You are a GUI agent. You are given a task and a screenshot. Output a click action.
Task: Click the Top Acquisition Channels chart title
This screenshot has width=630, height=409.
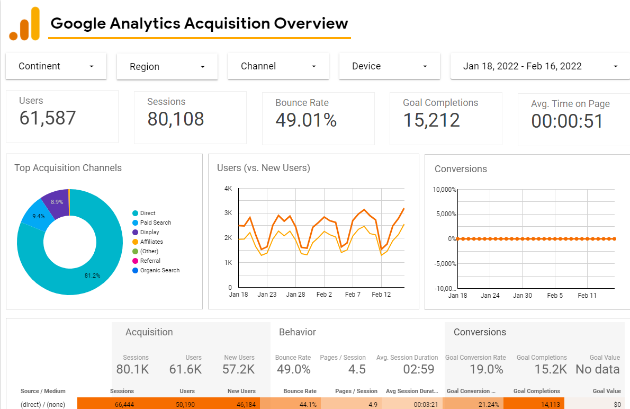tap(68, 168)
